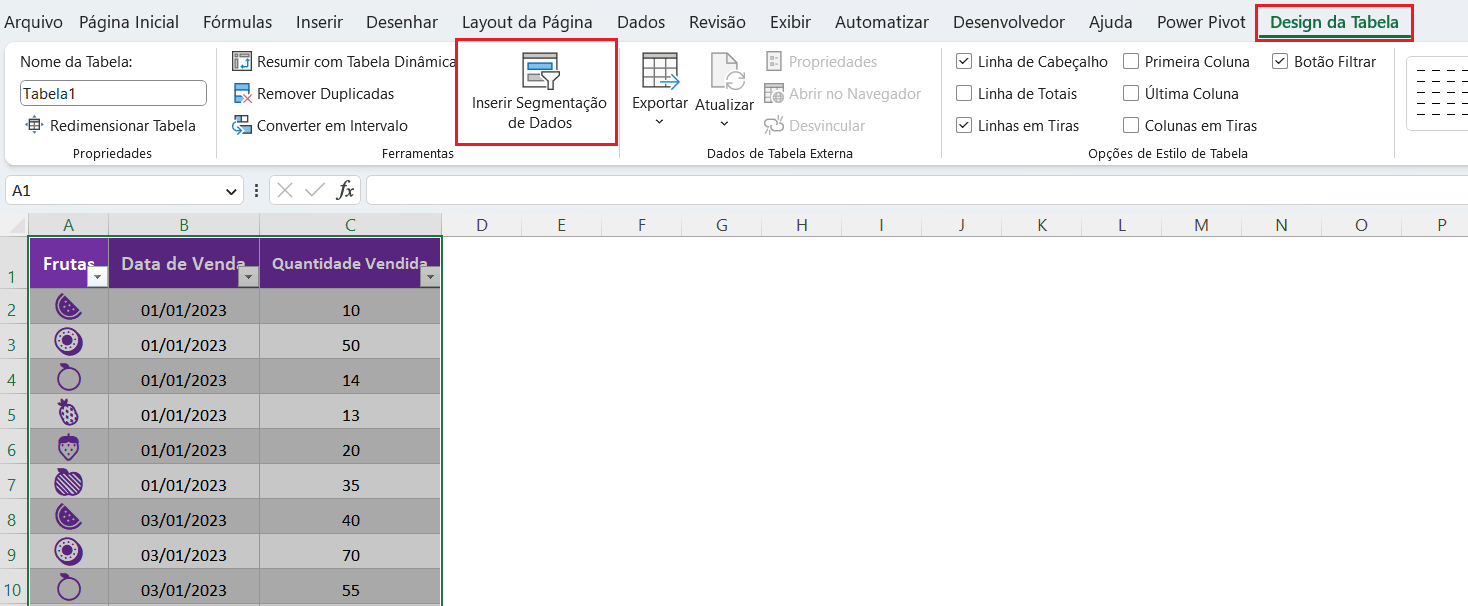Click the Nome da Tabela input field

(x=113, y=94)
